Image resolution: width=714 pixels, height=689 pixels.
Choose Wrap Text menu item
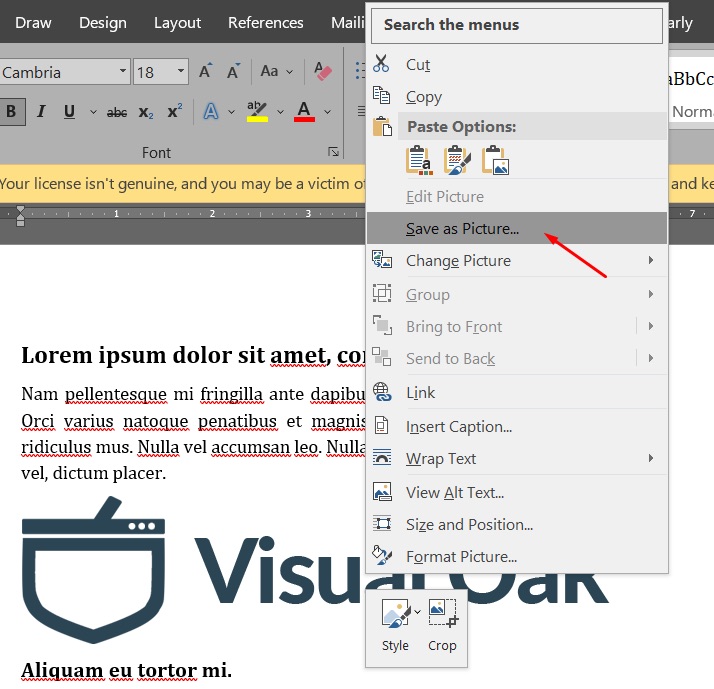(x=517, y=458)
